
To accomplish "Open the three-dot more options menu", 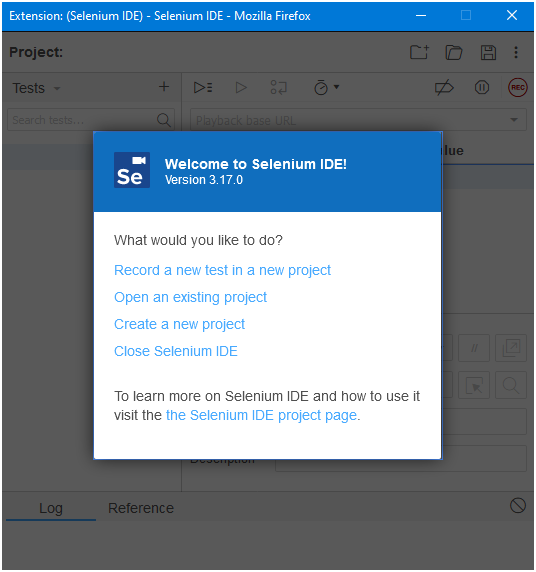I will (x=516, y=53).
